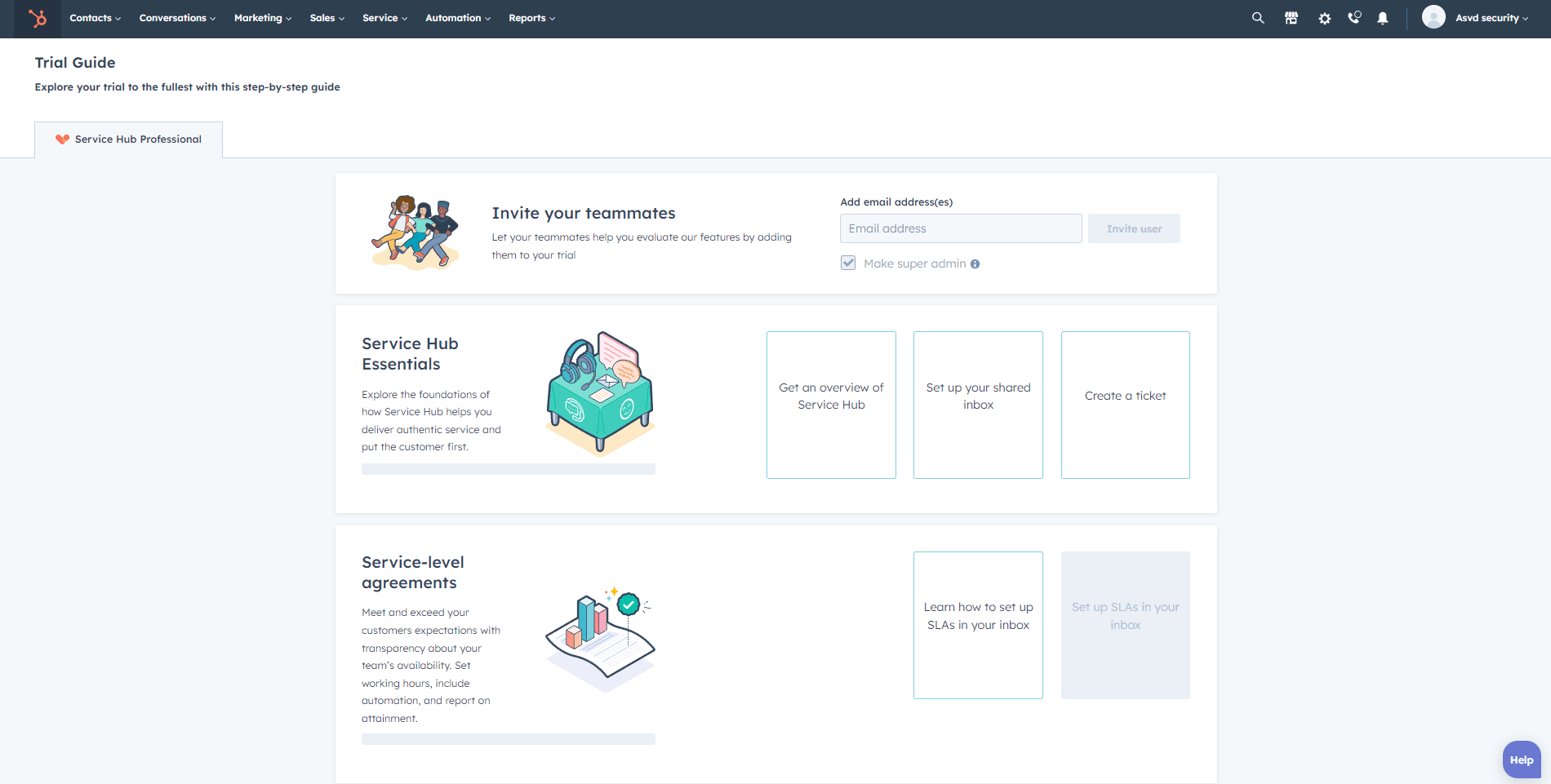Expand the Automation menu

458,18
